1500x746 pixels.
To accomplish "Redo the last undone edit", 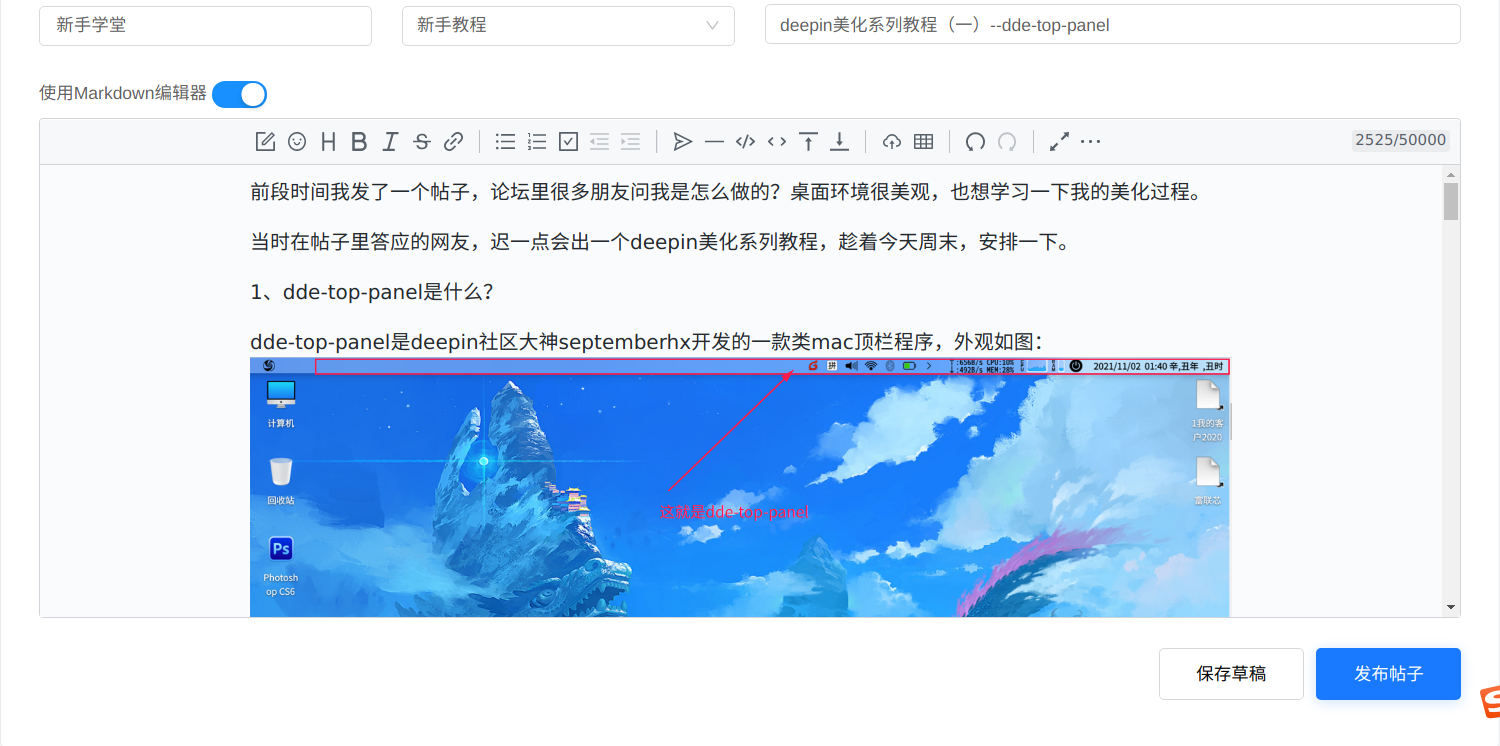I will 1007,142.
